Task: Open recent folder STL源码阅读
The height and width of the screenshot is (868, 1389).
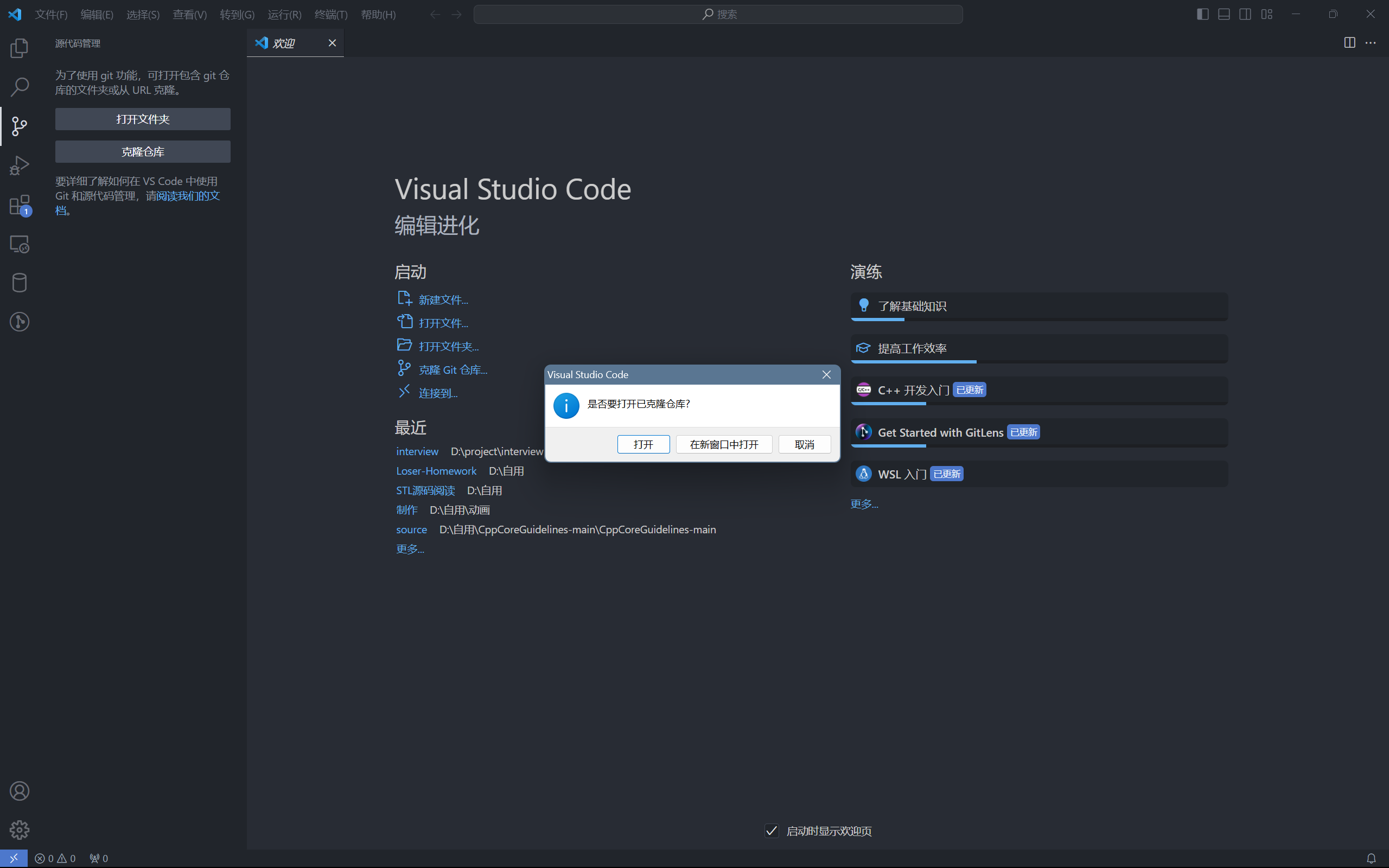Action: coord(425,491)
